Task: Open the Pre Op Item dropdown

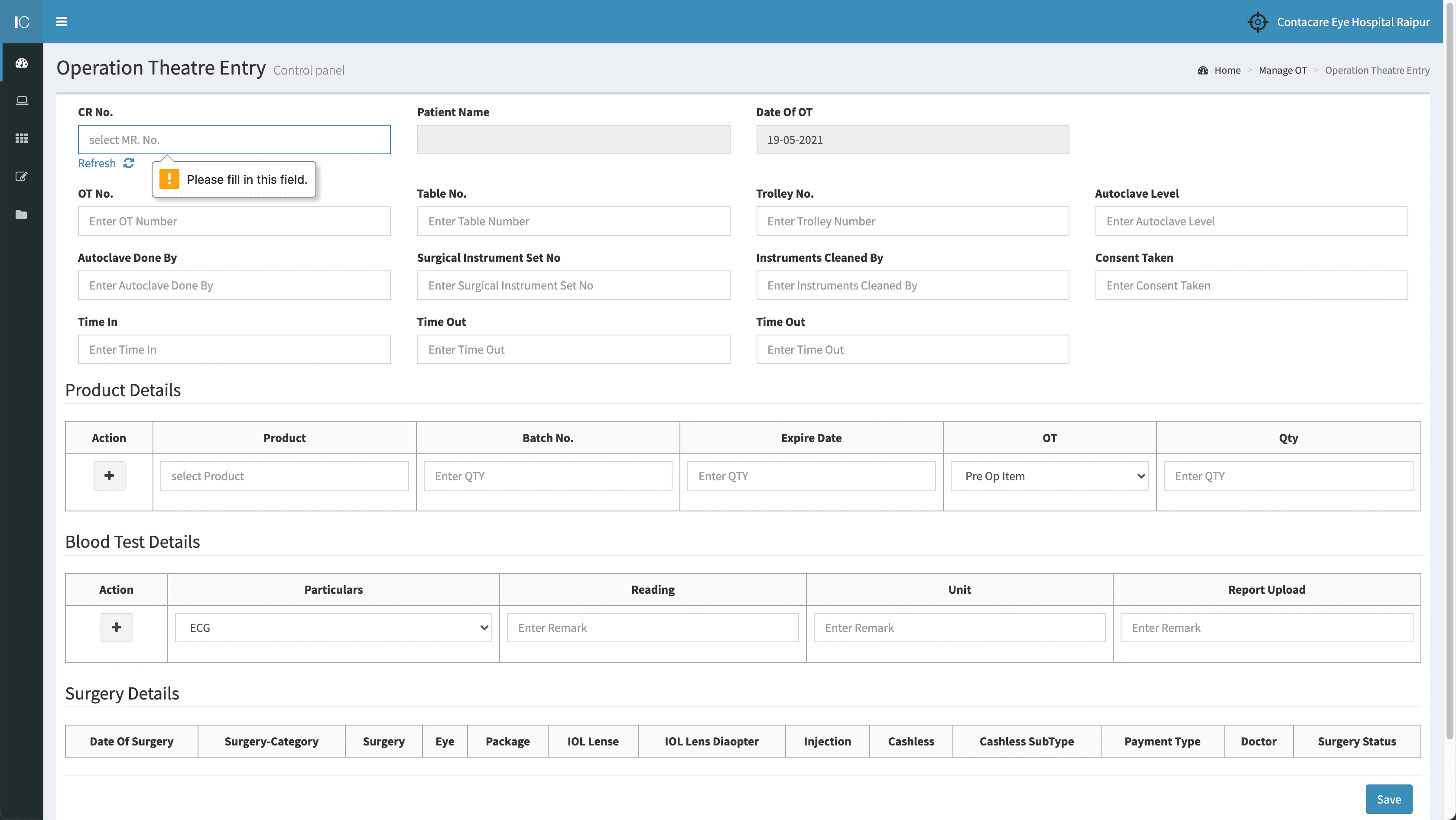Action: pos(1049,476)
